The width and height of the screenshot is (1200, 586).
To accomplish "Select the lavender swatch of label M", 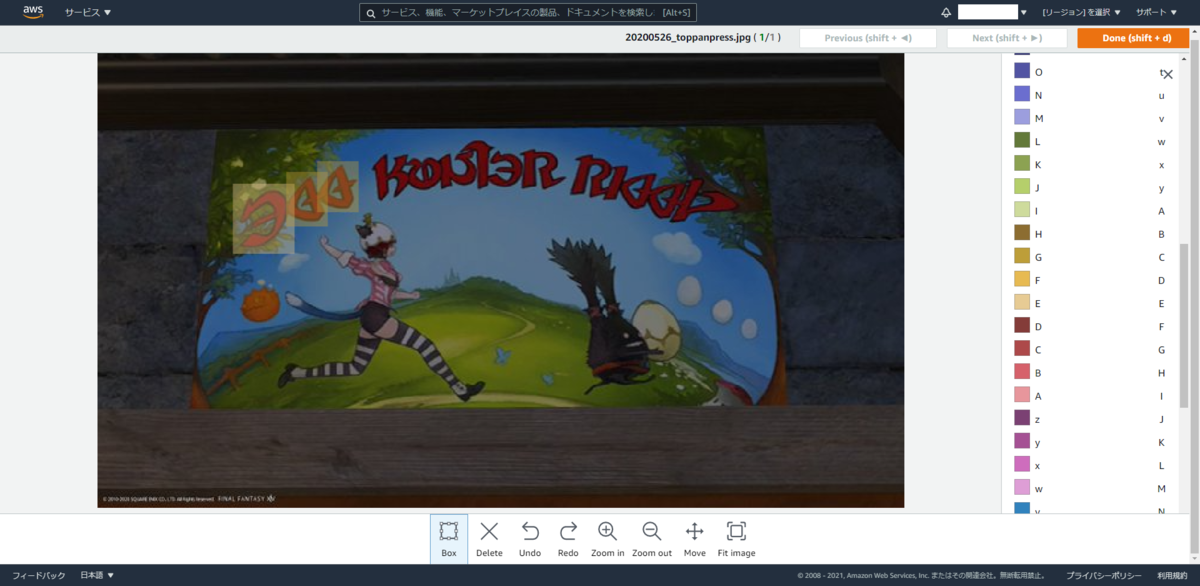I will coord(1022,117).
